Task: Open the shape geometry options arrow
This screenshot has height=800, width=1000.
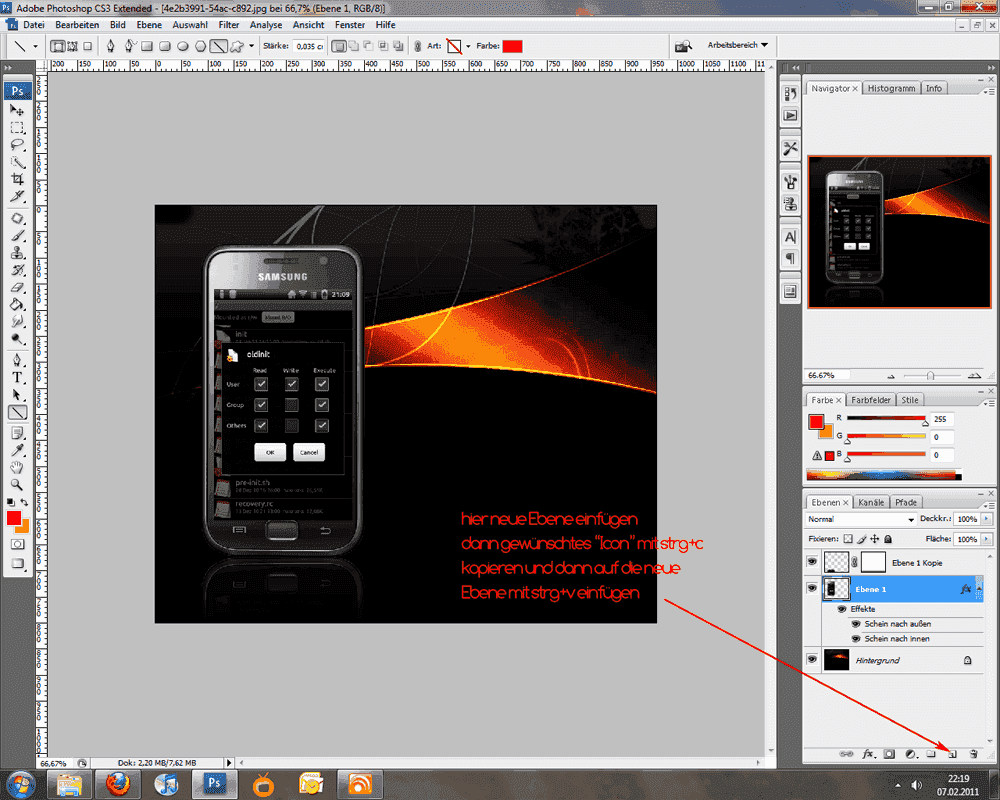Action: [251, 46]
